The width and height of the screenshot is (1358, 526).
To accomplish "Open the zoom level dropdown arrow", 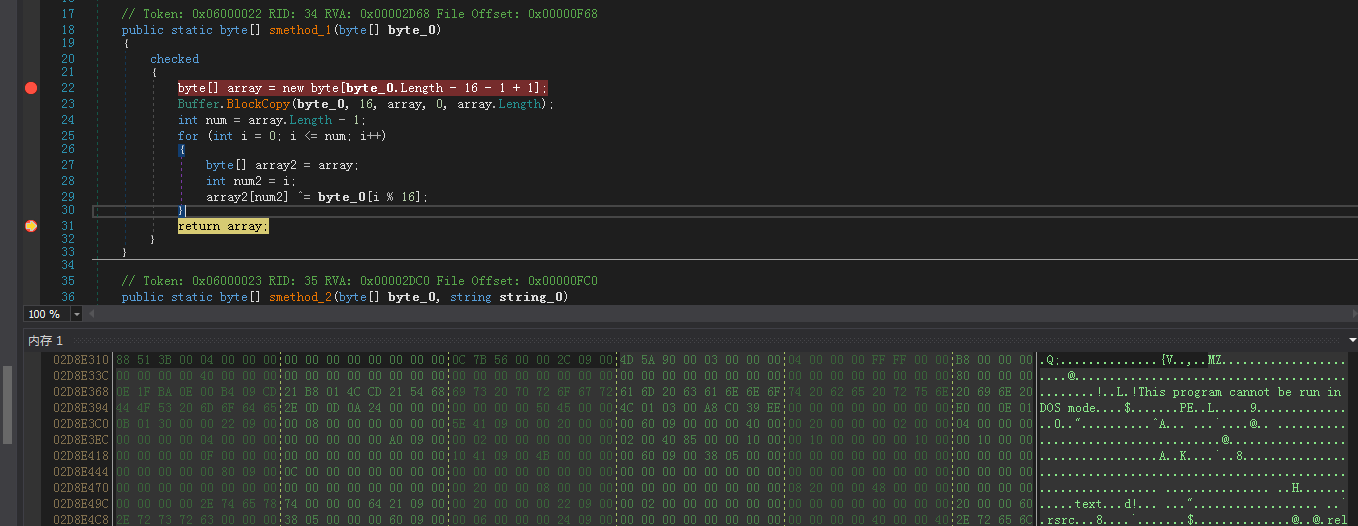I will 77,314.
